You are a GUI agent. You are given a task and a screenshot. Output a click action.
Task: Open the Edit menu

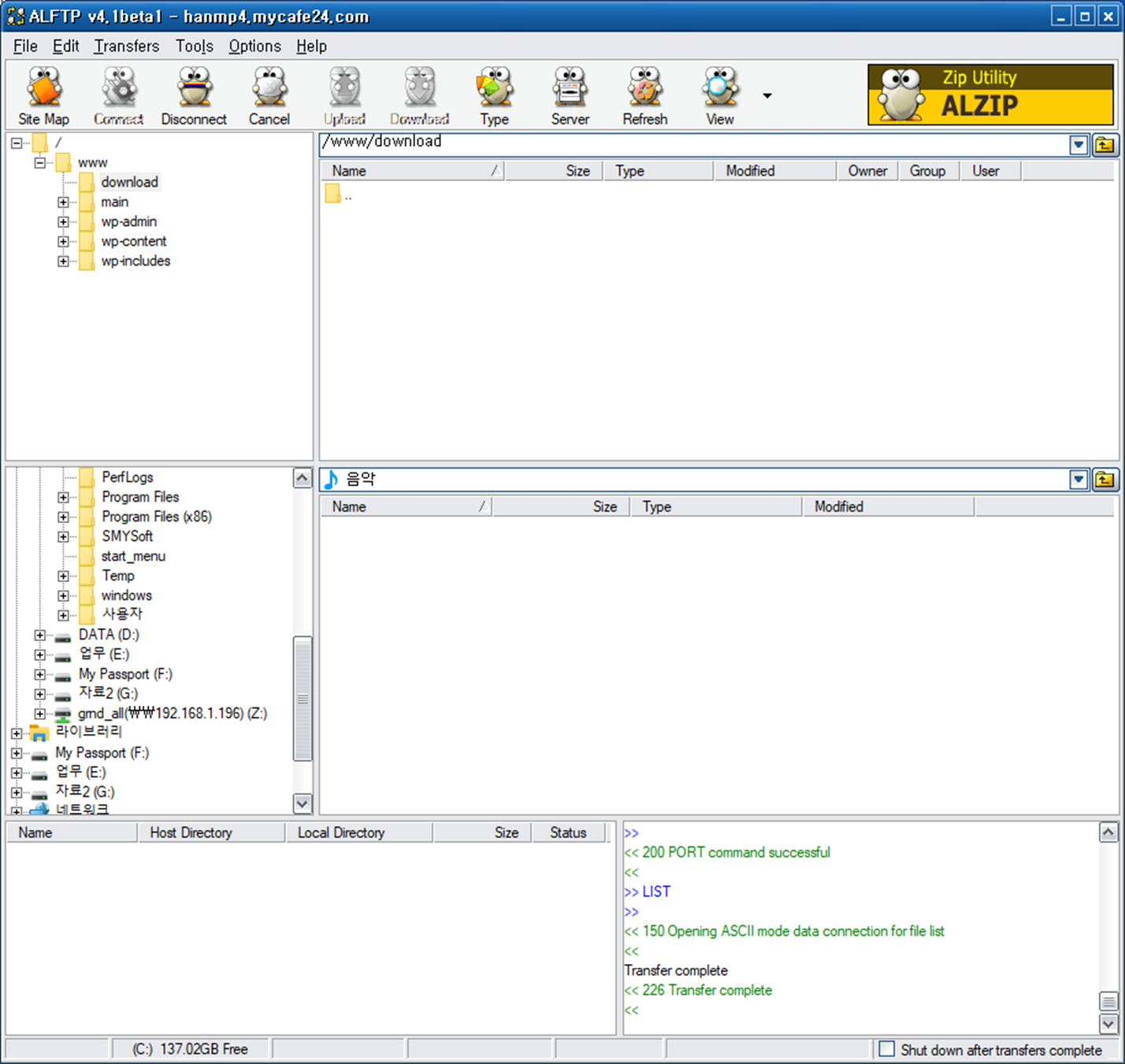click(65, 46)
